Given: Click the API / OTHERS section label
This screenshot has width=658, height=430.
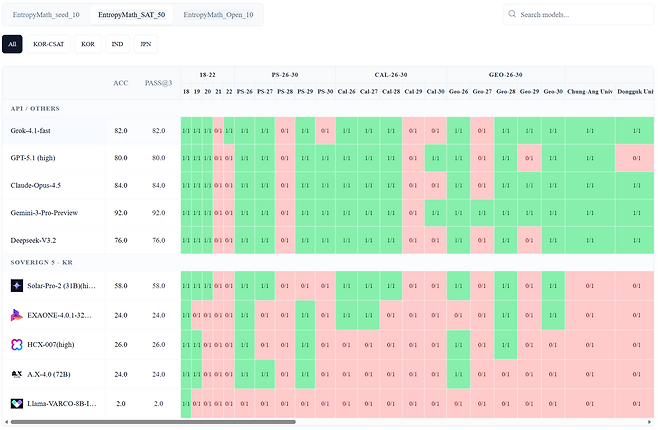Looking at the screenshot, I should pos(35,109).
